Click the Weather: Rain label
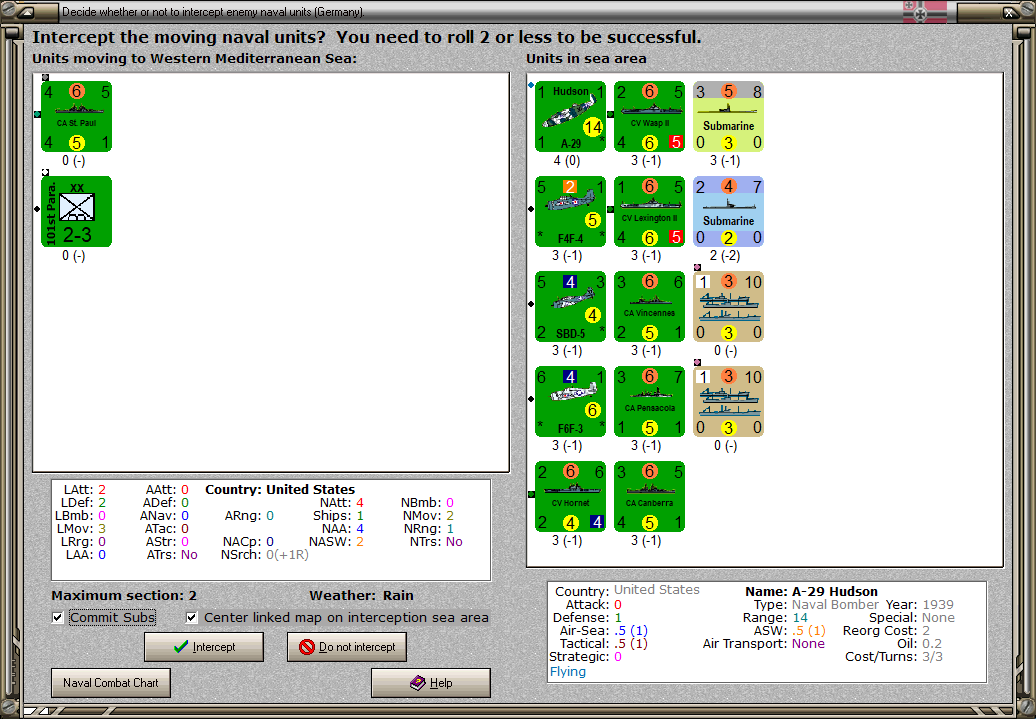1036x719 pixels. click(361, 595)
